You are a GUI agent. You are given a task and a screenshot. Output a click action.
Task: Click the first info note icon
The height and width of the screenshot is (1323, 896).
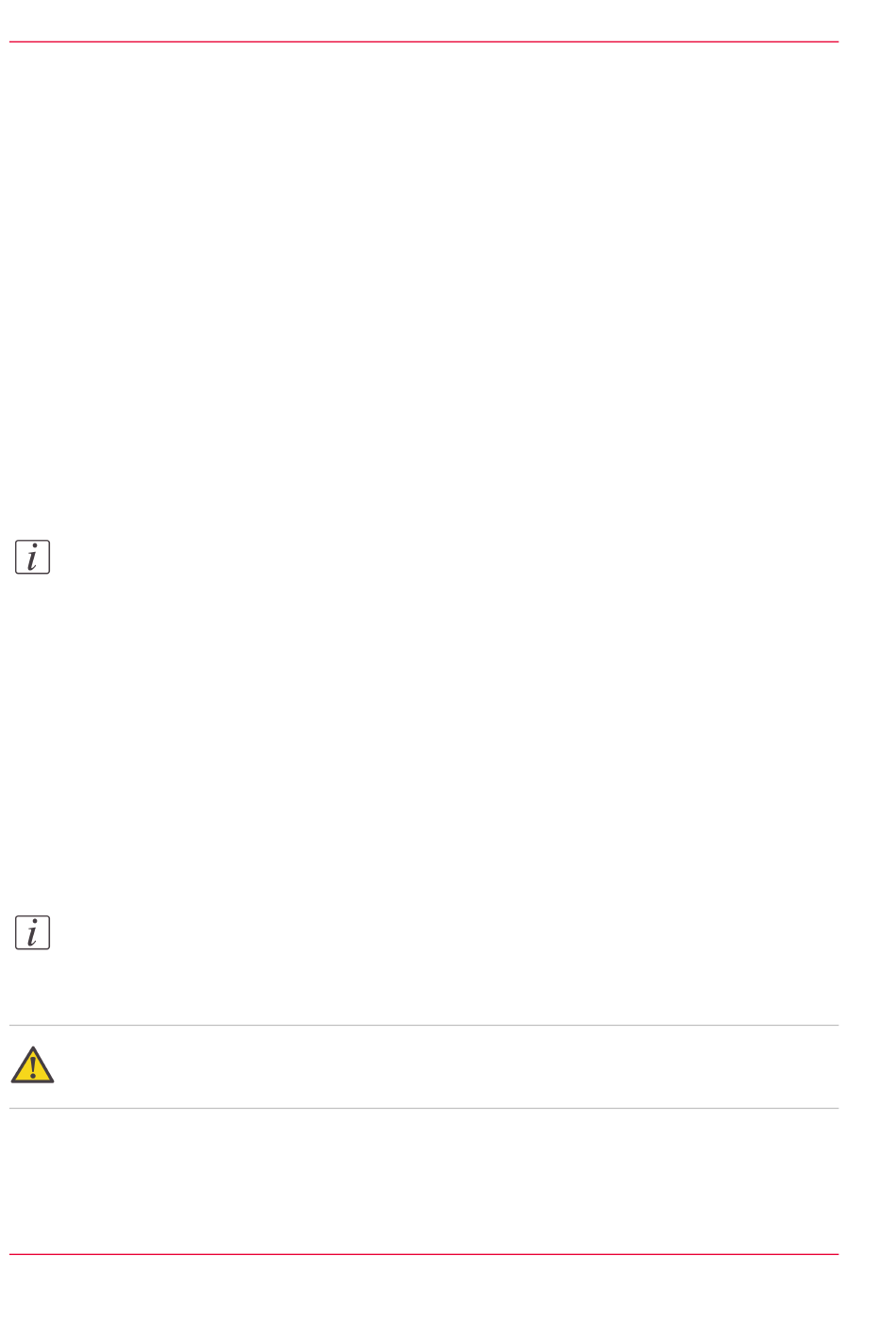32,557
